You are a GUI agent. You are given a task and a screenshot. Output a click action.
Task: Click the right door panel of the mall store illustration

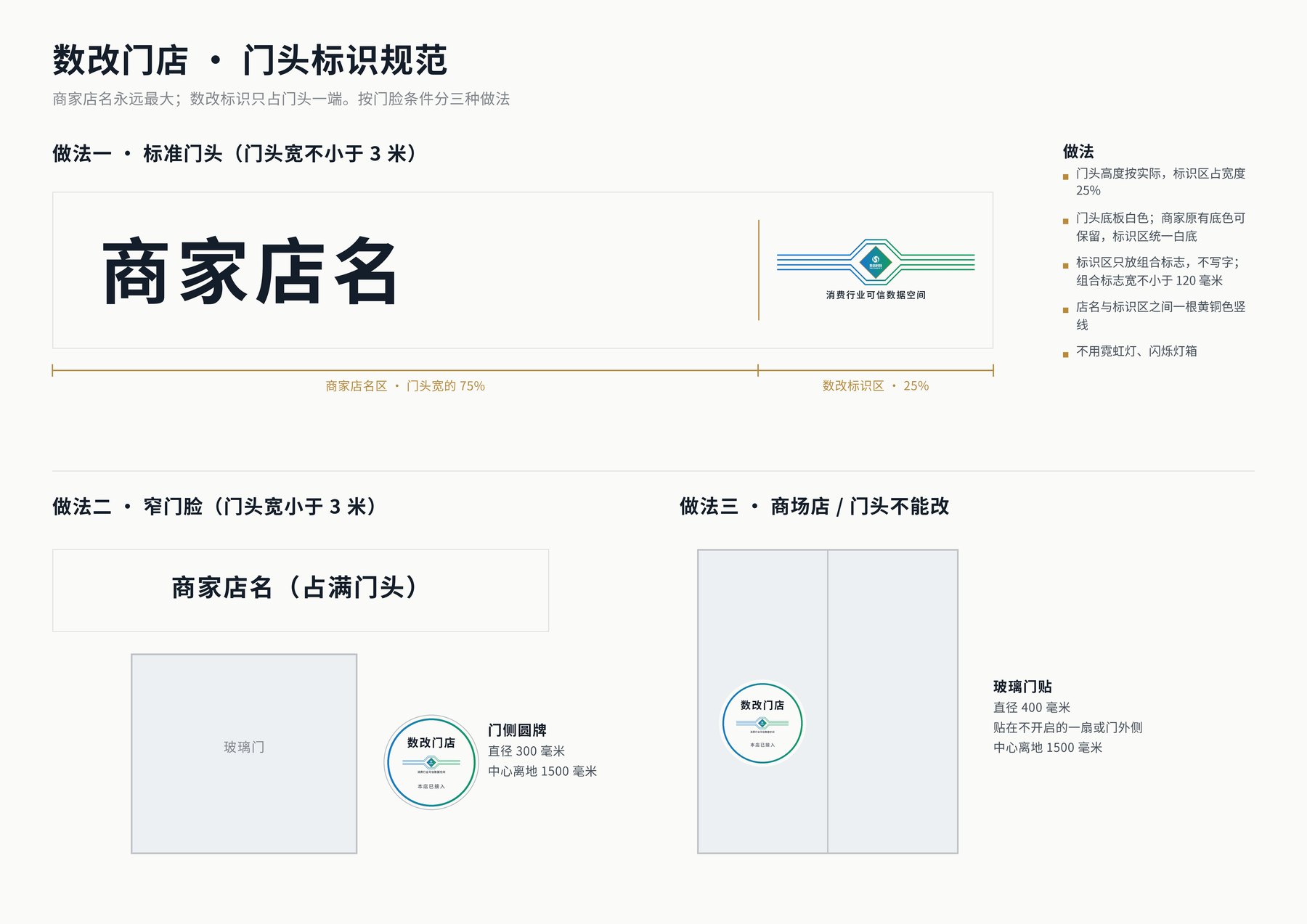tap(892, 701)
